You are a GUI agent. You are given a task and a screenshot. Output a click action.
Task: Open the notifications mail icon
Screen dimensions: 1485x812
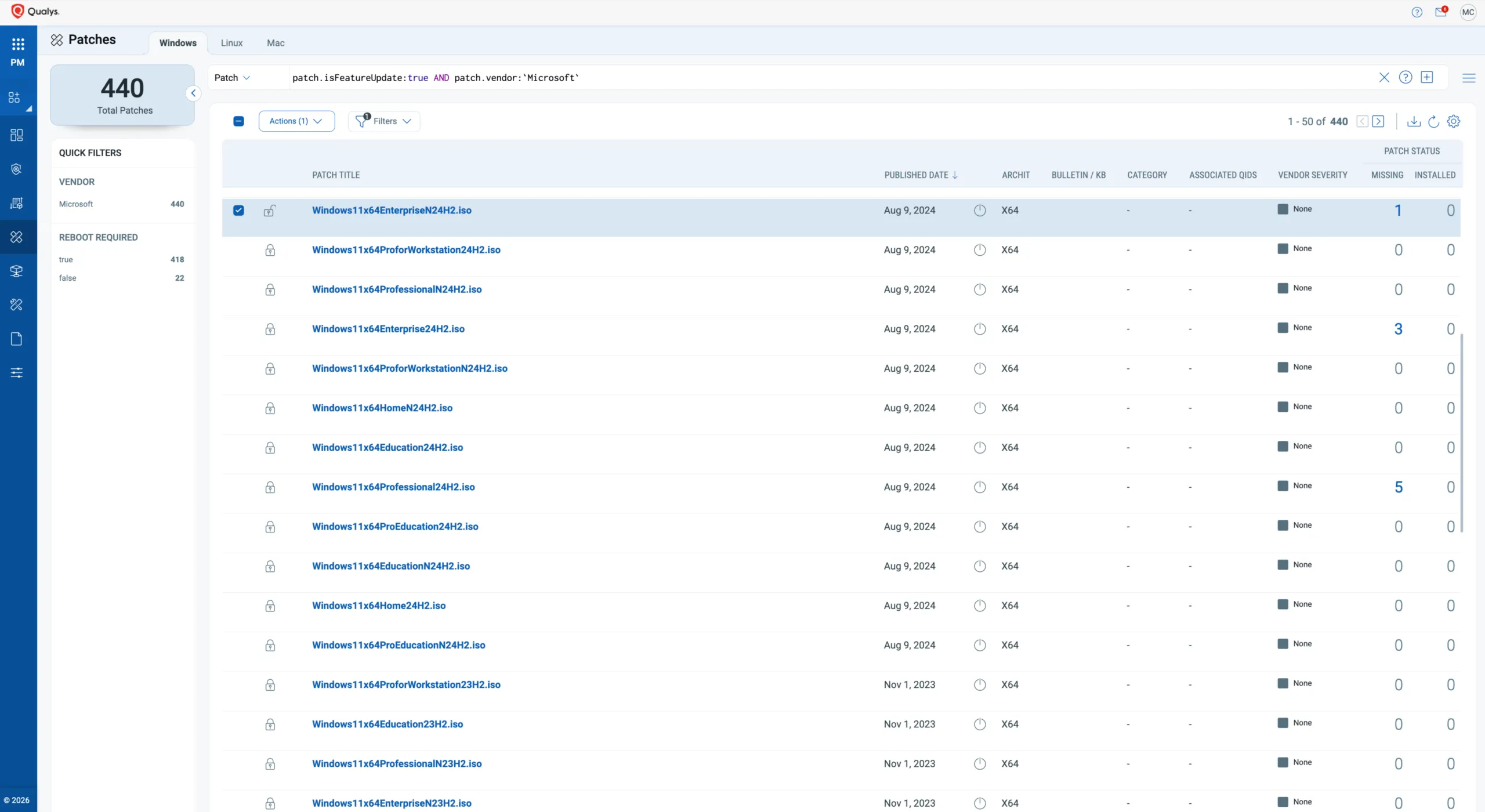(x=1441, y=12)
